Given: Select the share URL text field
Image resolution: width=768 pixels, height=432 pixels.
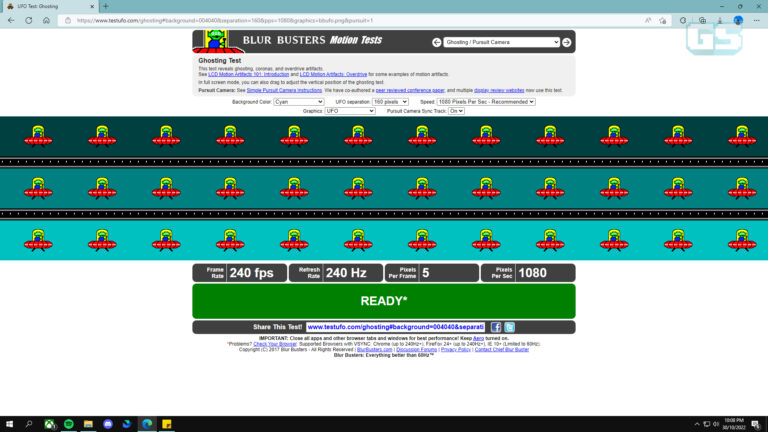Looking at the screenshot, I should (x=395, y=327).
